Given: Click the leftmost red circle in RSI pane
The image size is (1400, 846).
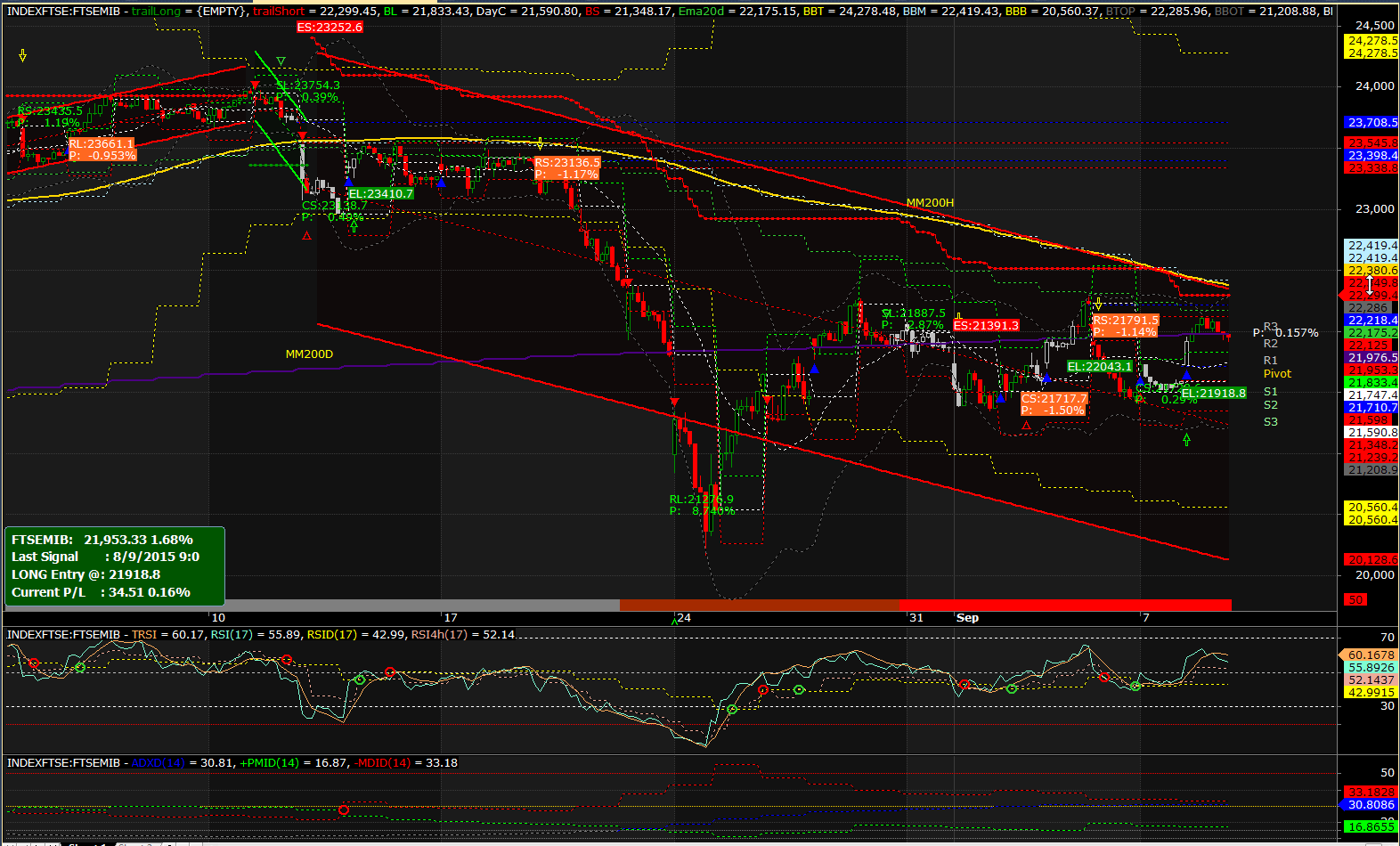Looking at the screenshot, I should pyautogui.click(x=34, y=663).
